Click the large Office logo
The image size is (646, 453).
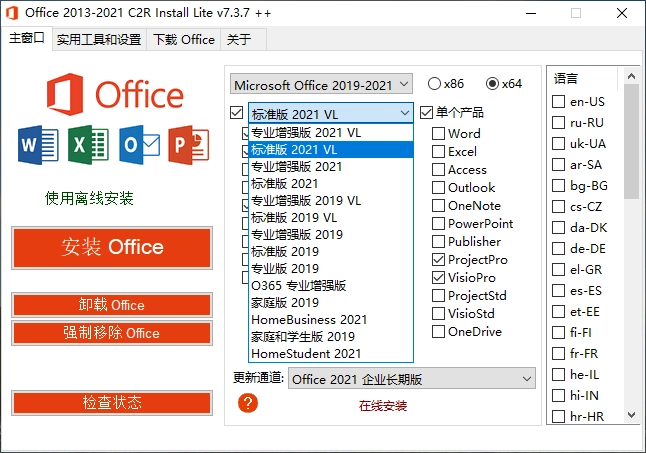115,94
